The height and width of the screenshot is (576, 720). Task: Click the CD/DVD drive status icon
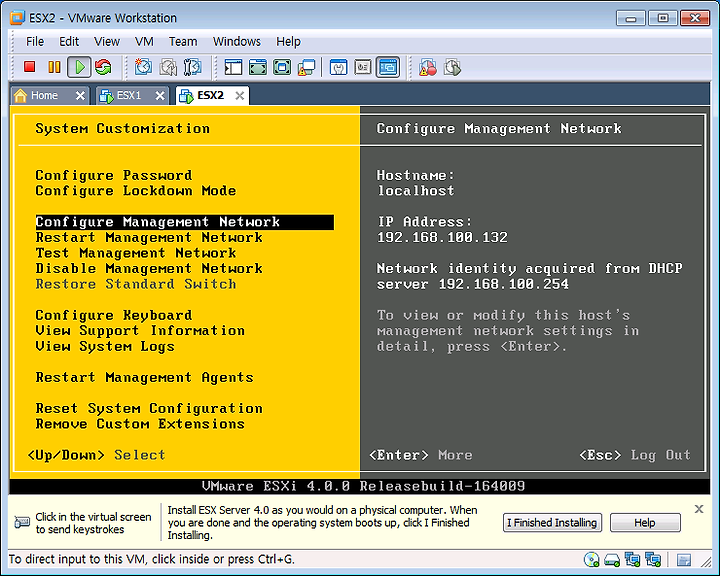click(591, 559)
